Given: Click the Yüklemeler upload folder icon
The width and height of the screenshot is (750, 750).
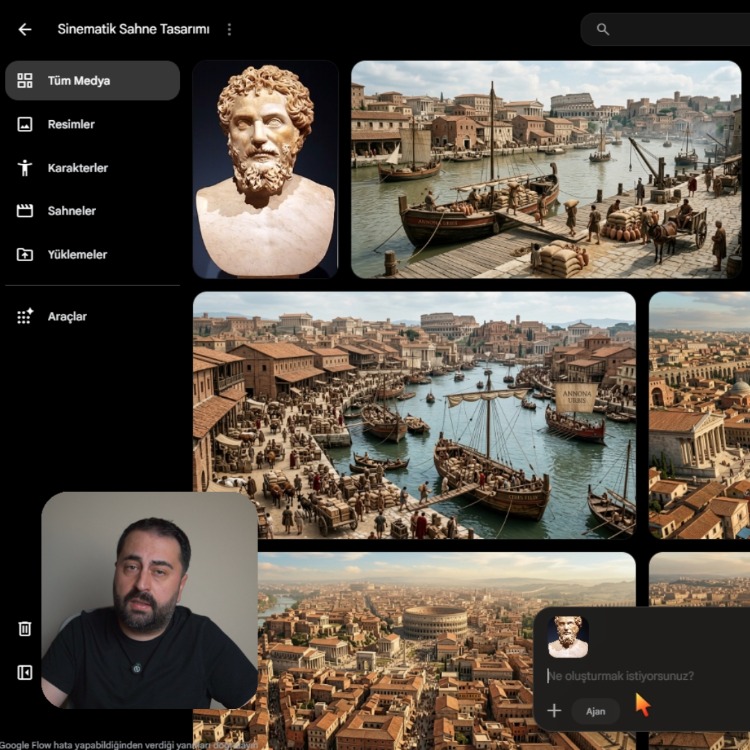Looking at the screenshot, I should click(x=25, y=254).
